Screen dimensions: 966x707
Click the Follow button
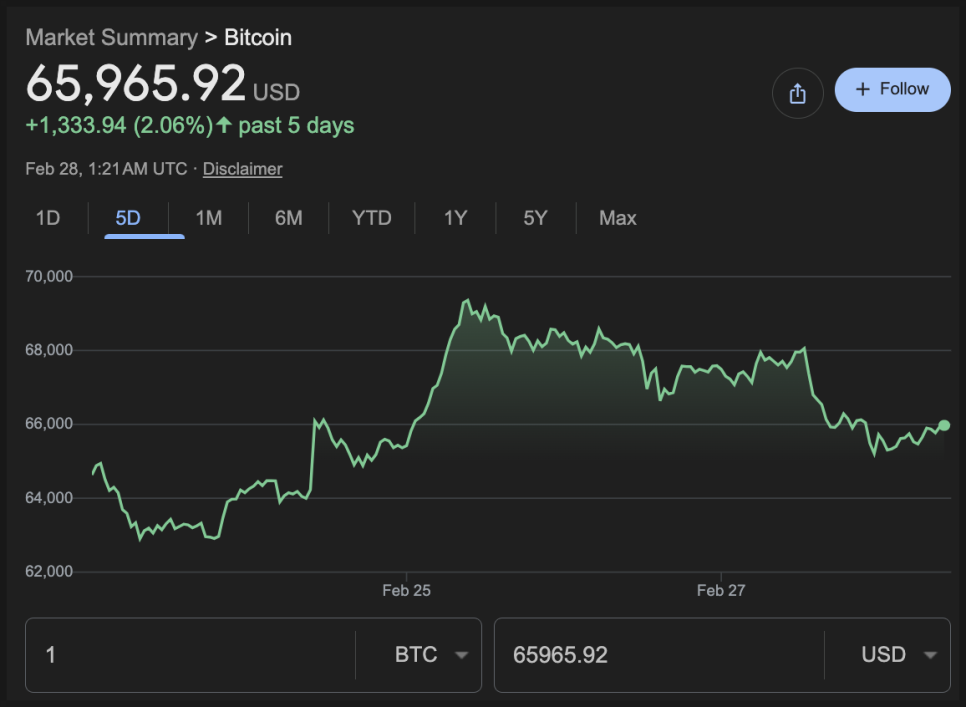[892, 90]
